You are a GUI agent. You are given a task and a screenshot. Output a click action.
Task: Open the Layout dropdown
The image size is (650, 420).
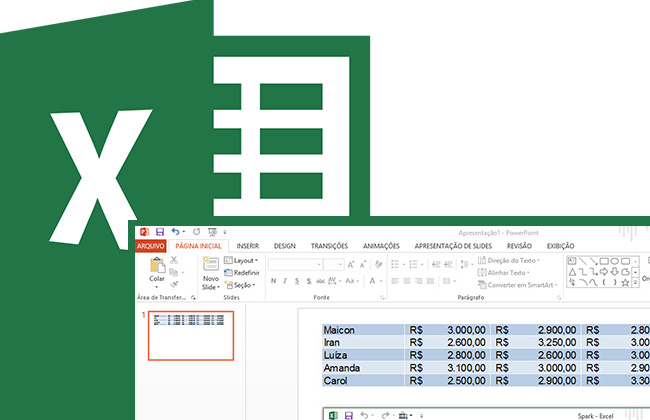[241, 260]
